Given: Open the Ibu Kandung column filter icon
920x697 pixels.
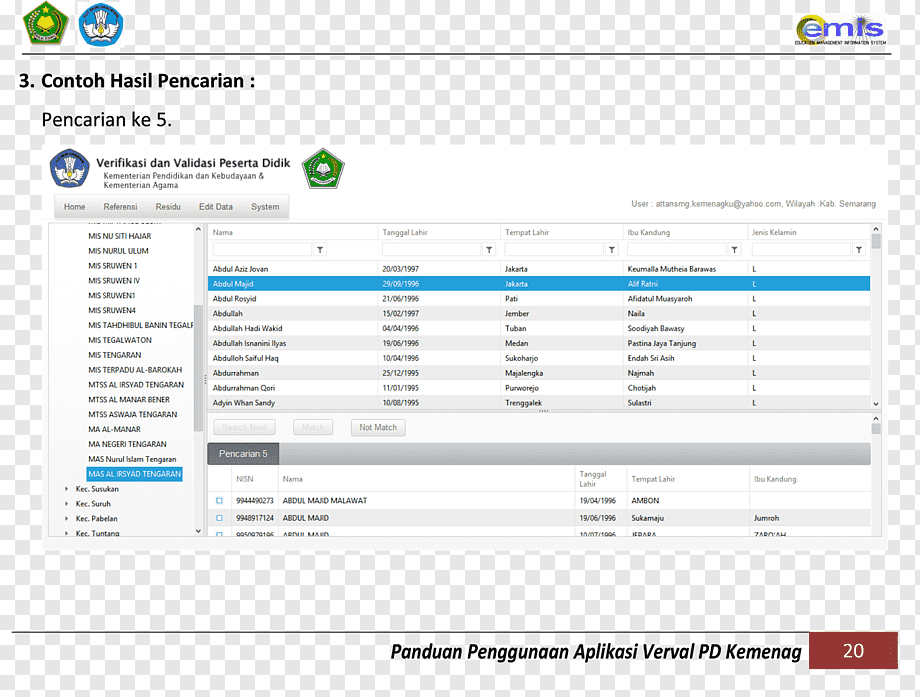Looking at the screenshot, I should [734, 250].
